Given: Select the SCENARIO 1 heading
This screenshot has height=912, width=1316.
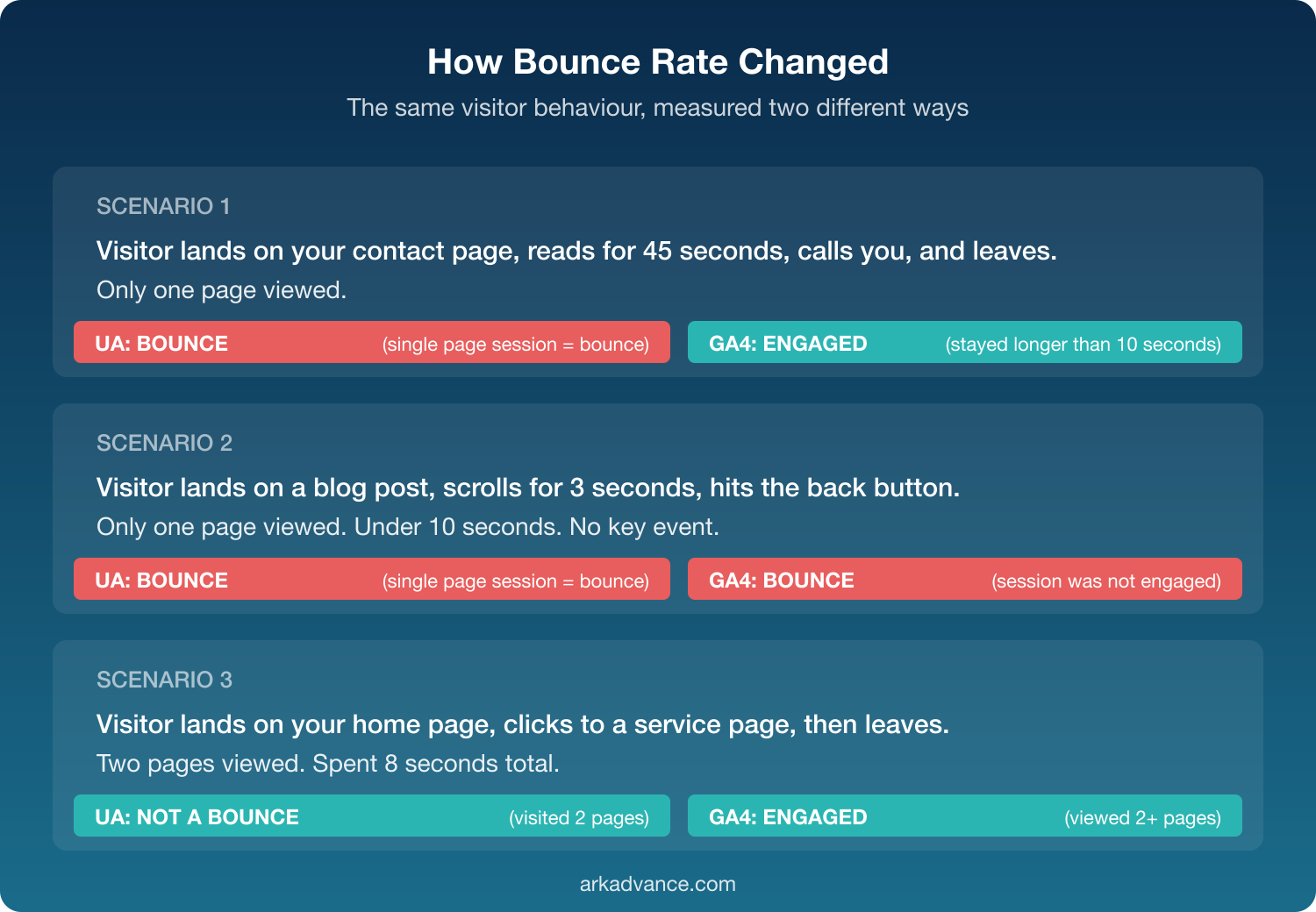Looking at the screenshot, I should coord(163,207).
